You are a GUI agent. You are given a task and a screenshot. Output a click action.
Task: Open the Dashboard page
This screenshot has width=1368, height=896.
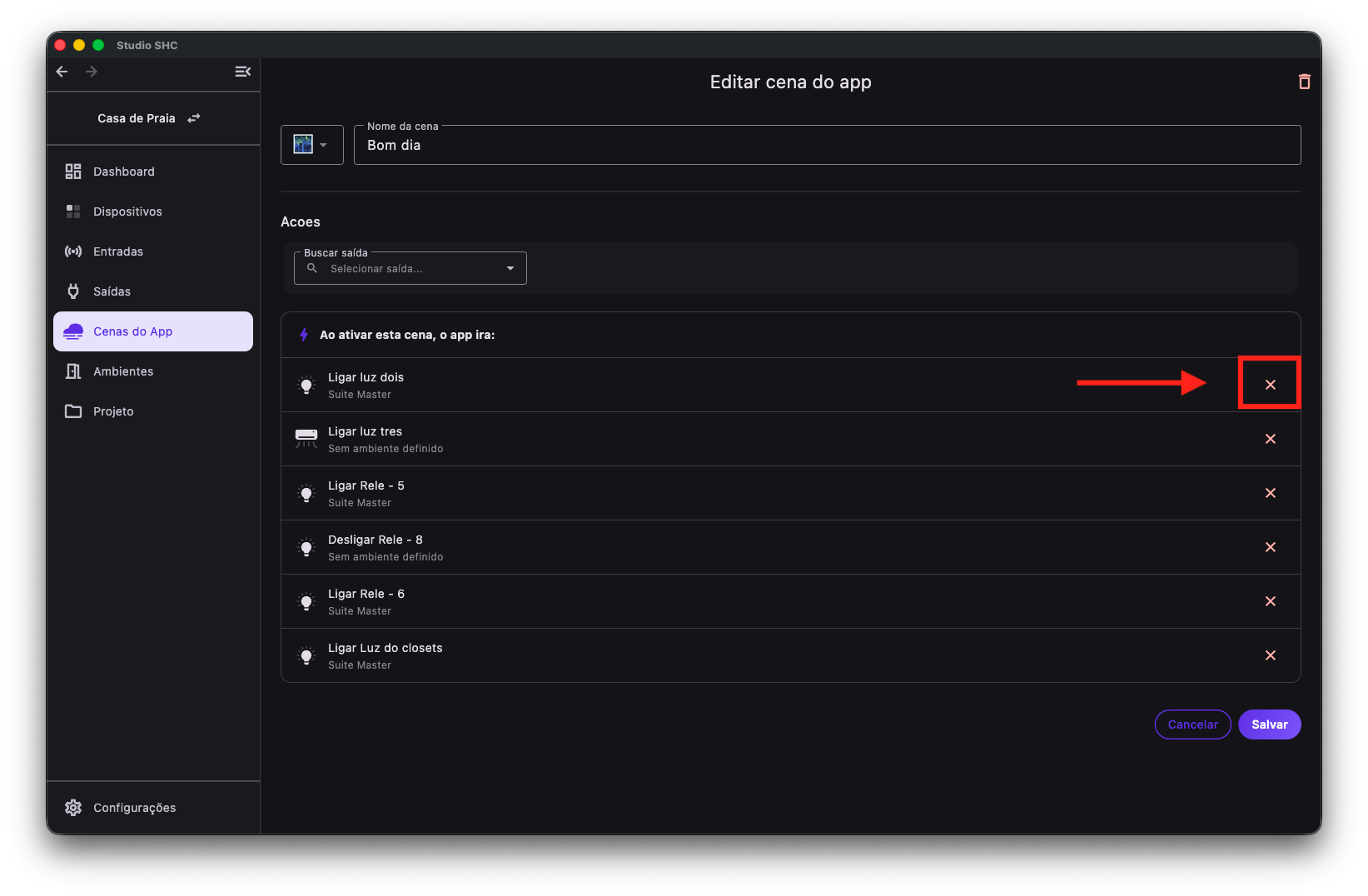pos(153,172)
